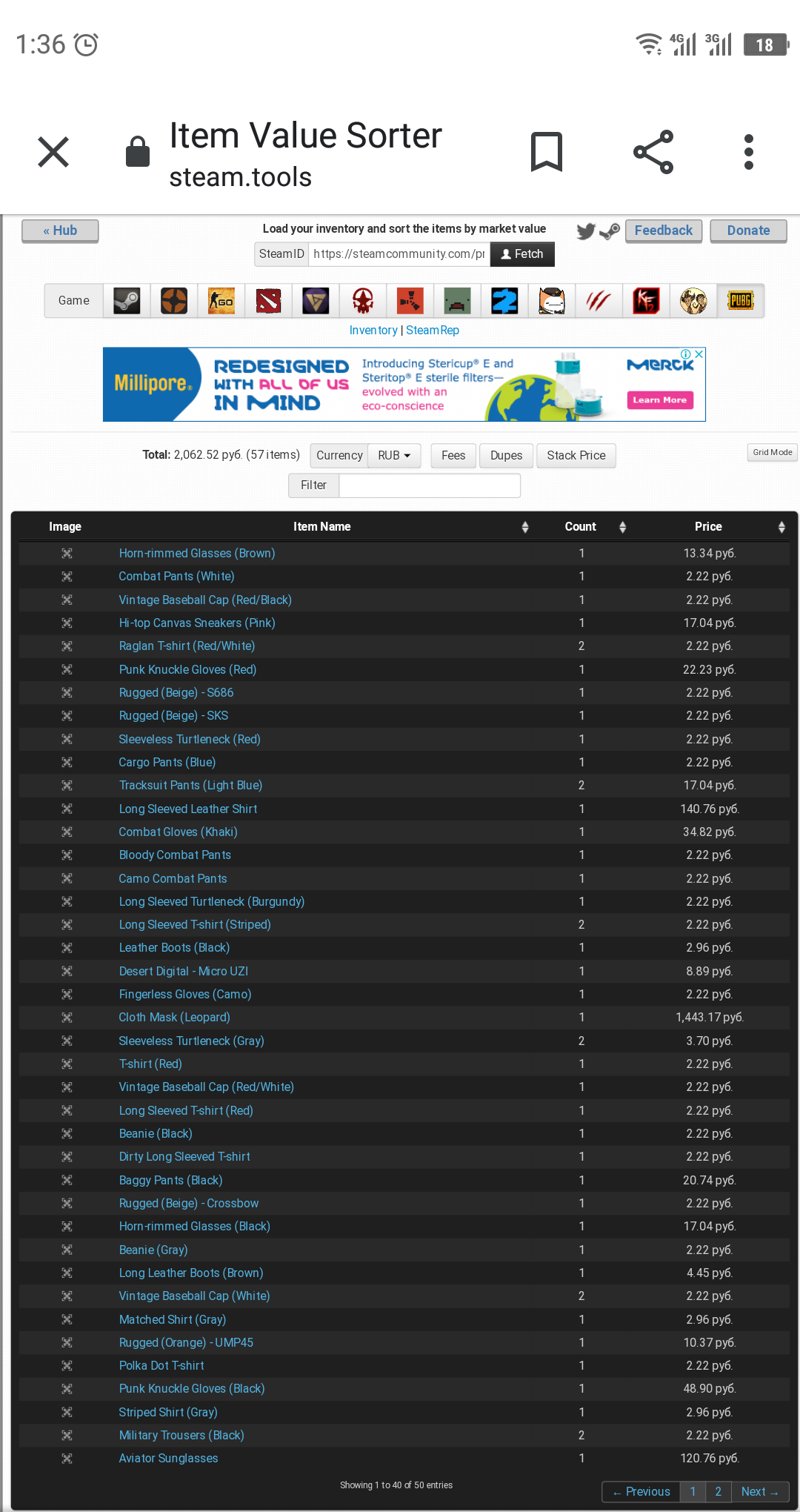Open the ad info icon
The height and width of the screenshot is (1512, 800).
686,354
